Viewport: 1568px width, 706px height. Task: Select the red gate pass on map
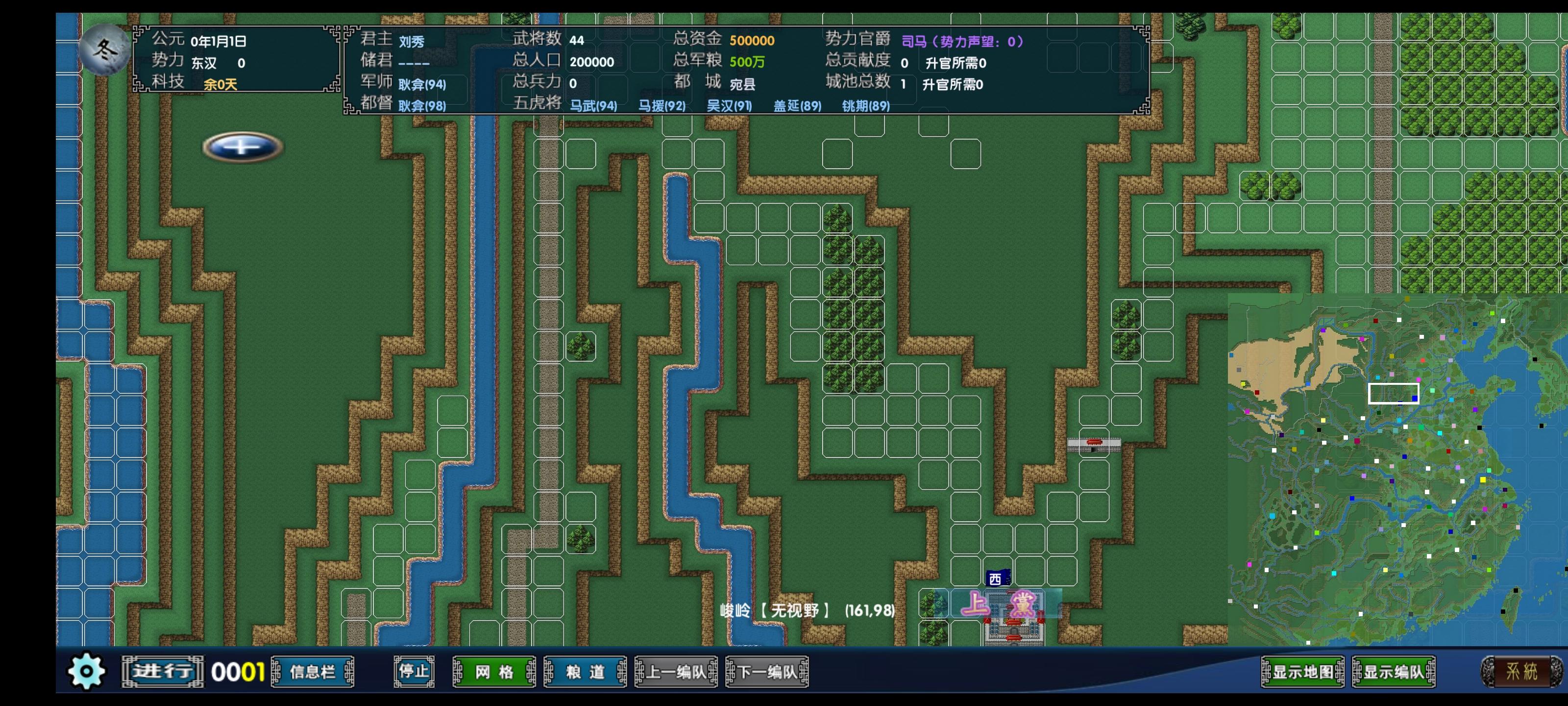tap(1094, 444)
